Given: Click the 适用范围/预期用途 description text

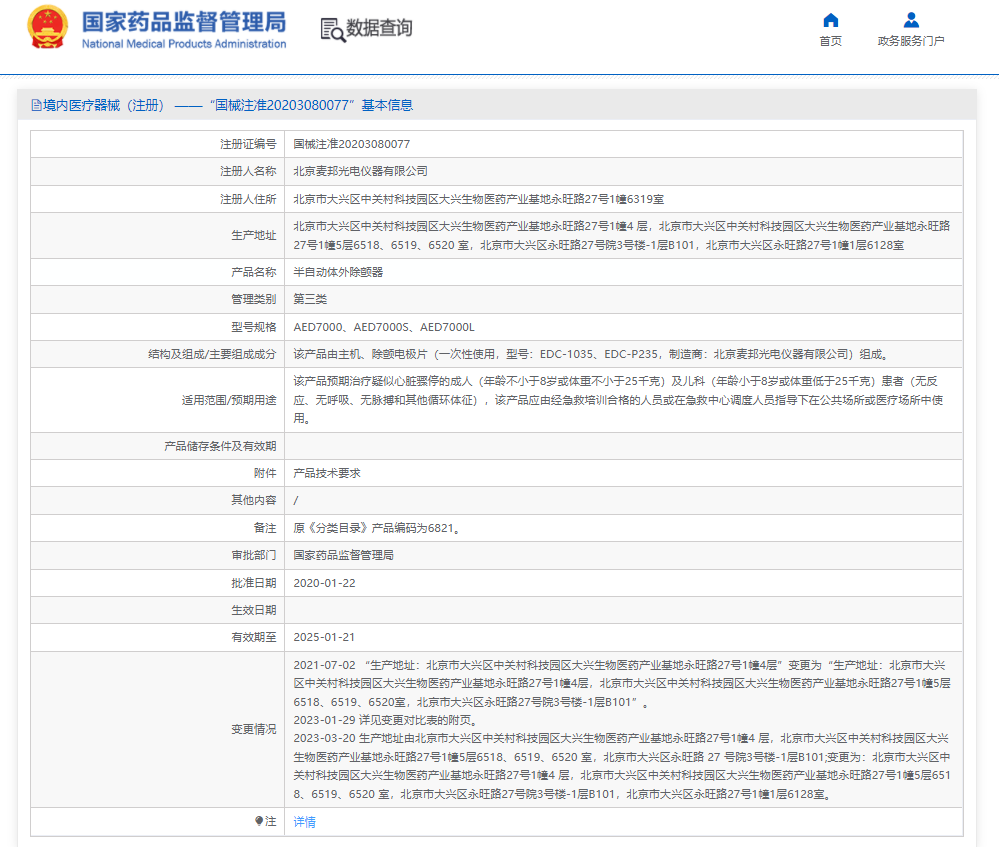Looking at the screenshot, I should click(x=618, y=400).
